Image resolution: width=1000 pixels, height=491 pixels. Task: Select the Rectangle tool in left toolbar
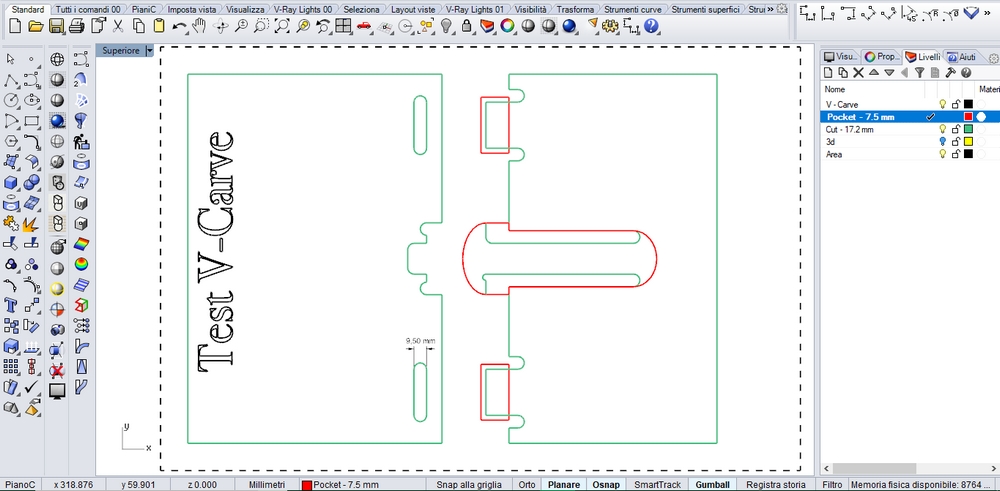tap(32, 121)
